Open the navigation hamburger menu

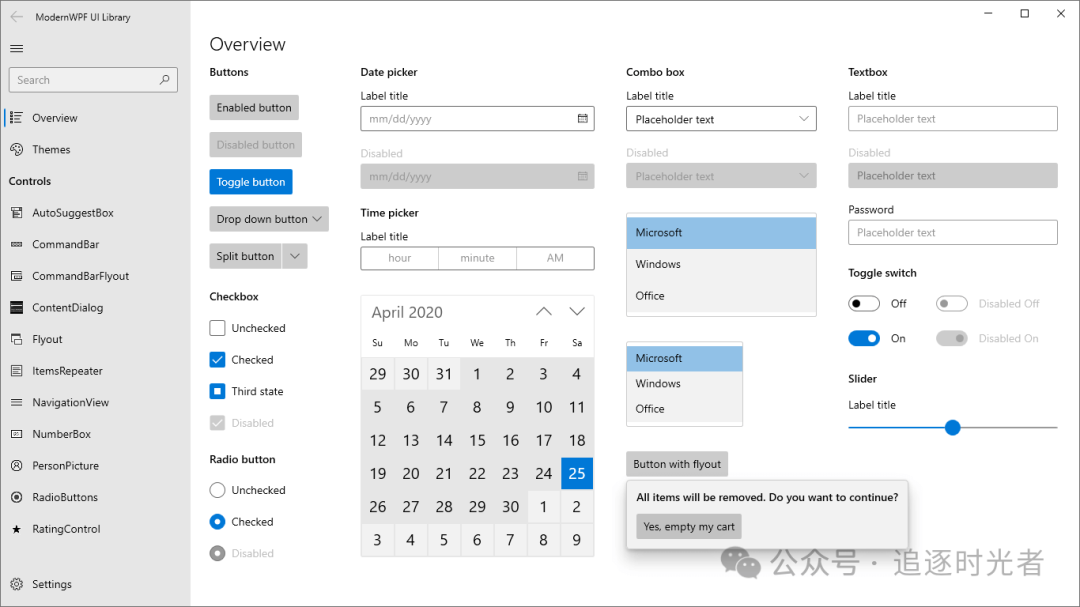[x=16, y=47]
